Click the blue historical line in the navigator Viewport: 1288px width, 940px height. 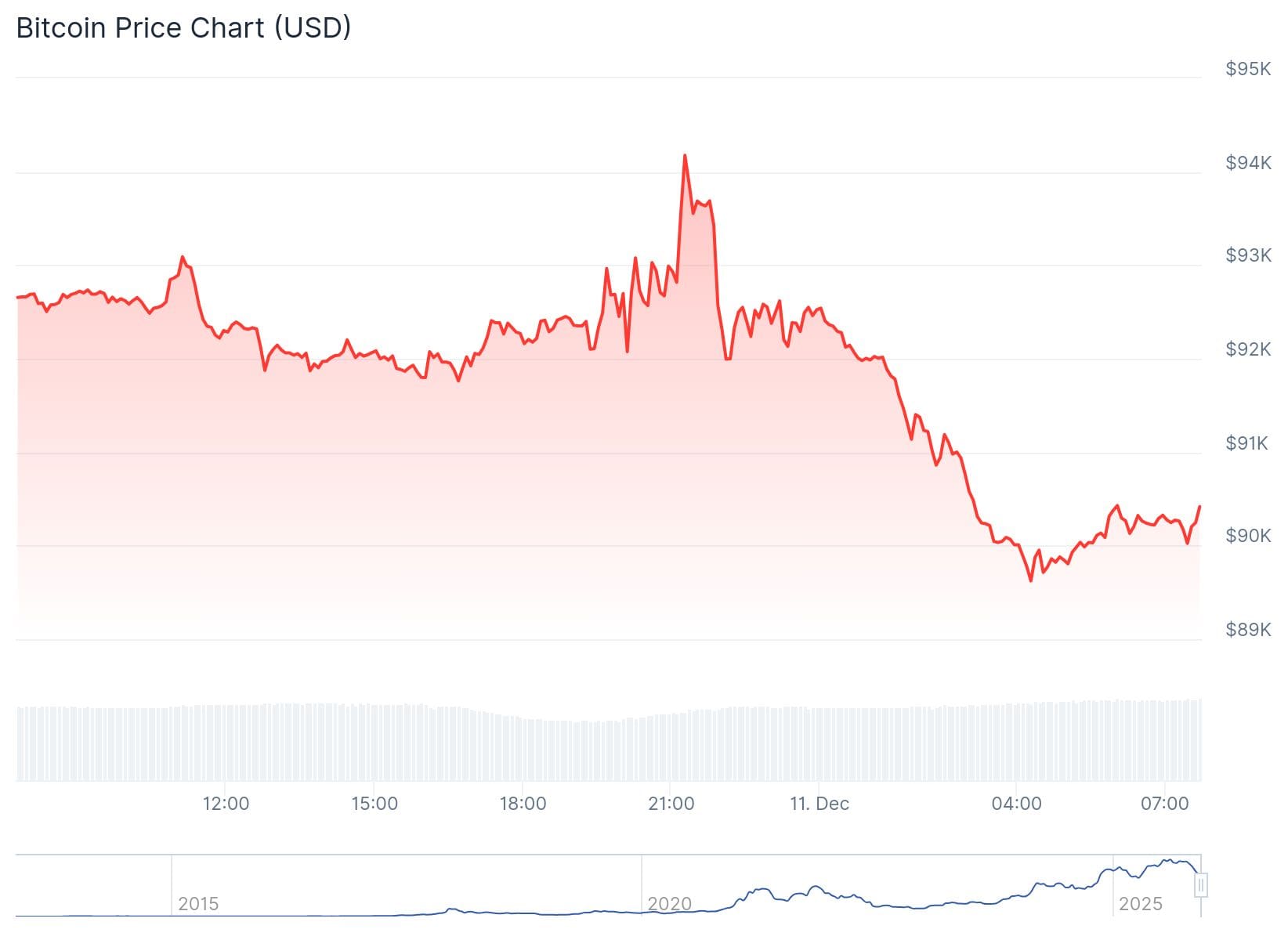coord(815,888)
